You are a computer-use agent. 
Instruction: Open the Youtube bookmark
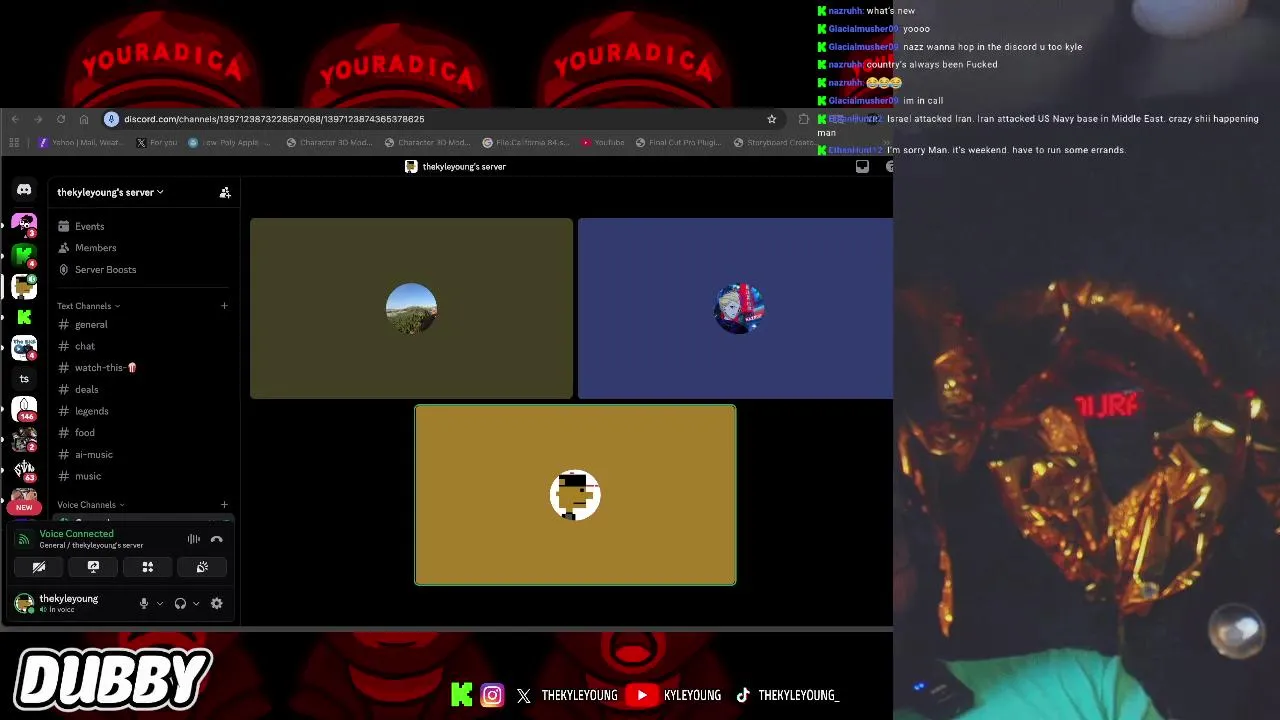pos(603,143)
